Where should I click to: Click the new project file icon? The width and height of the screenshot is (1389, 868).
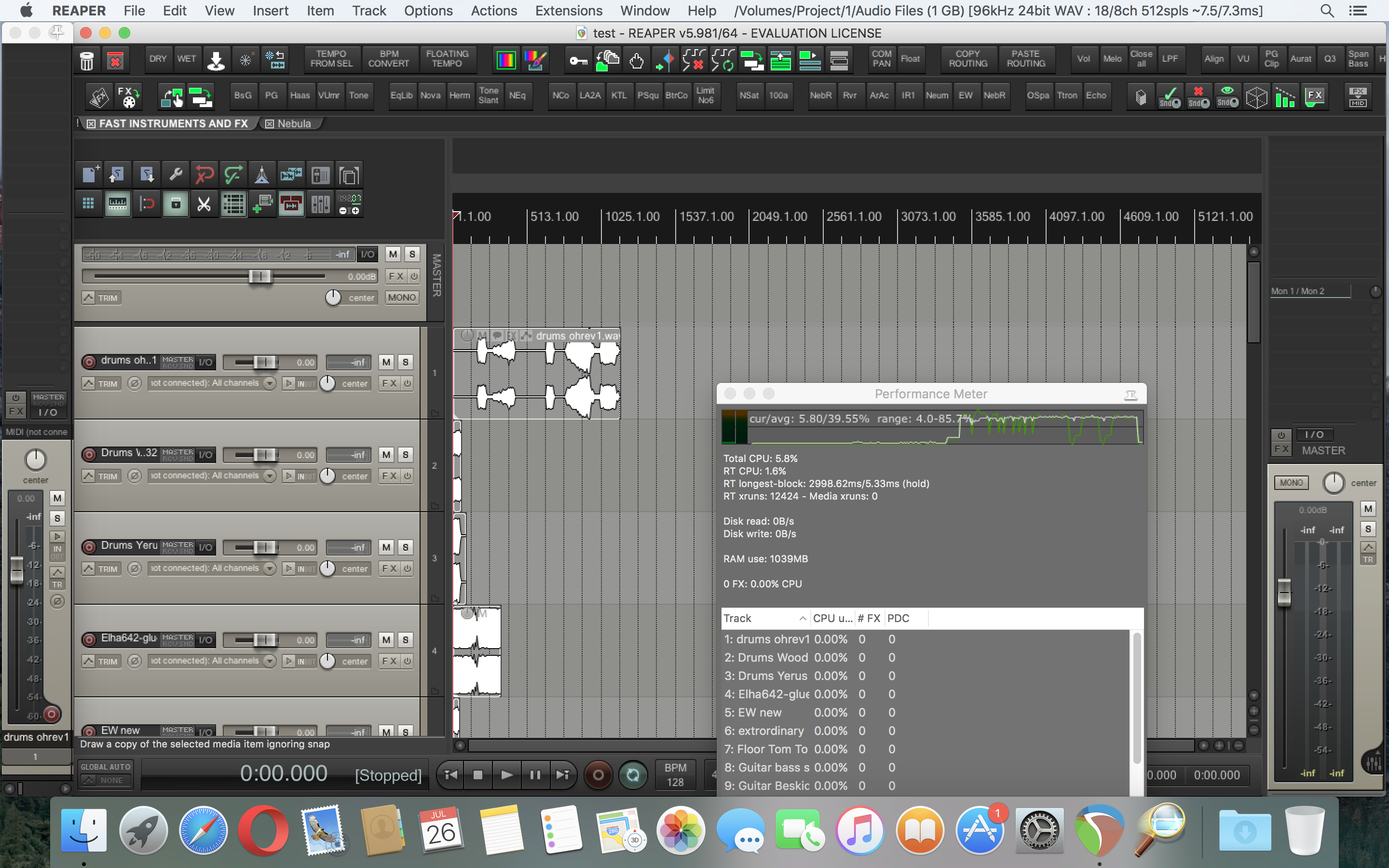tap(90, 175)
